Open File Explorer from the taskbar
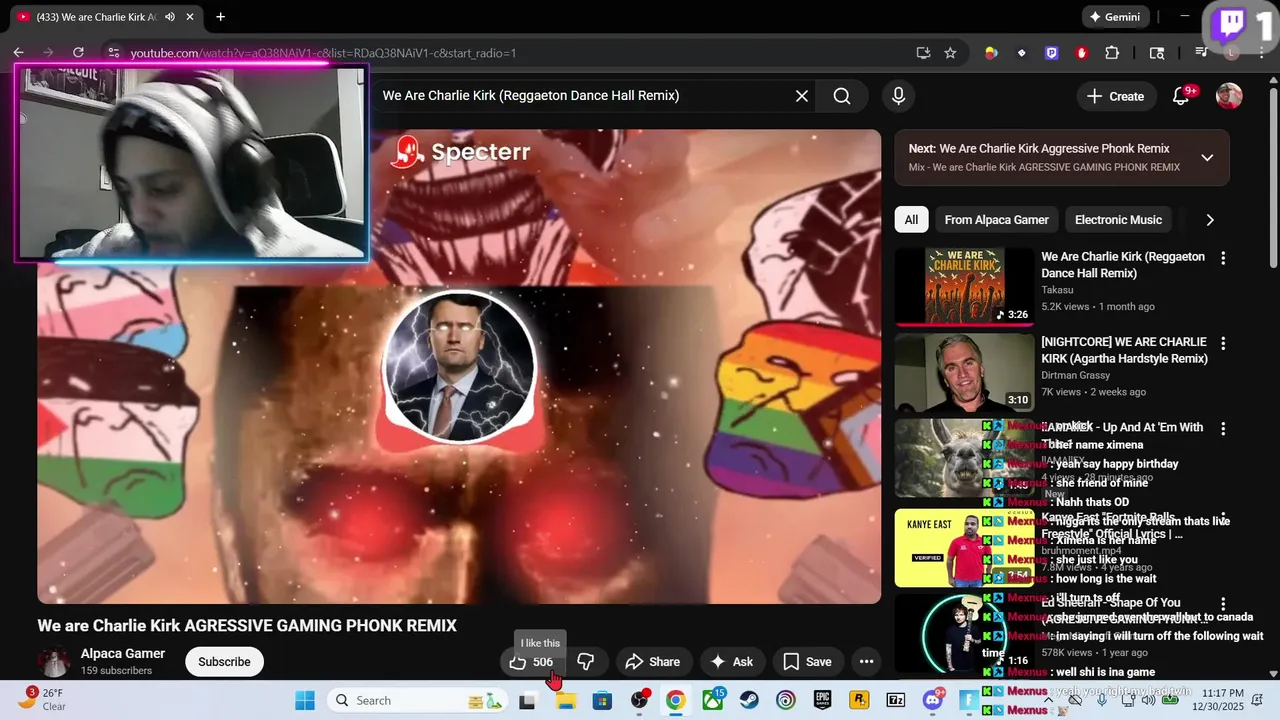 564,700
